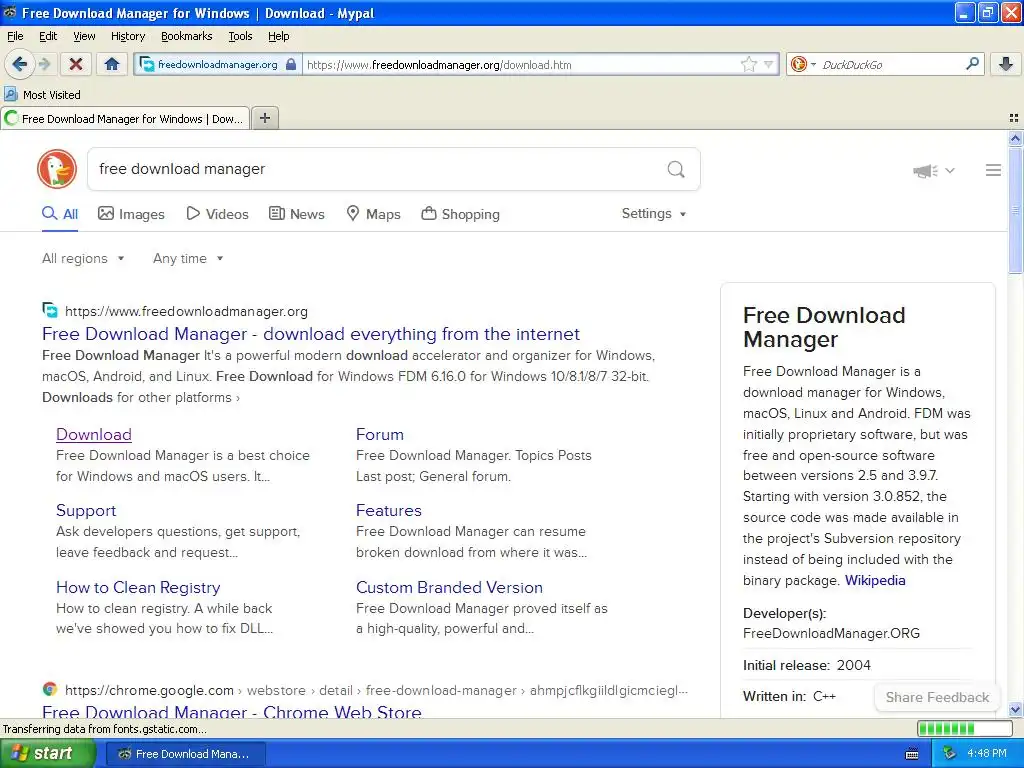Viewport: 1024px width, 768px height.
Task: Click the padlock site security icon
Action: (x=291, y=64)
